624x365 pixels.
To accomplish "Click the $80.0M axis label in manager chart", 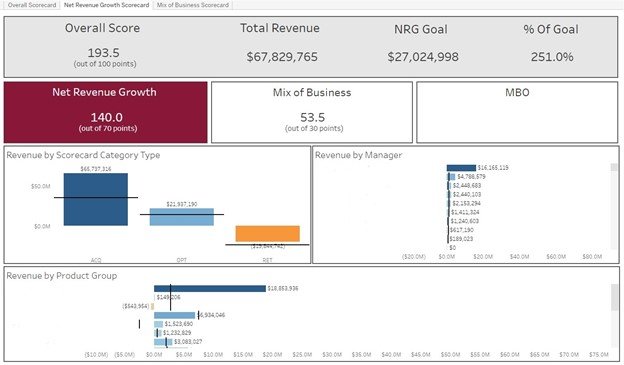I will [x=592, y=257].
